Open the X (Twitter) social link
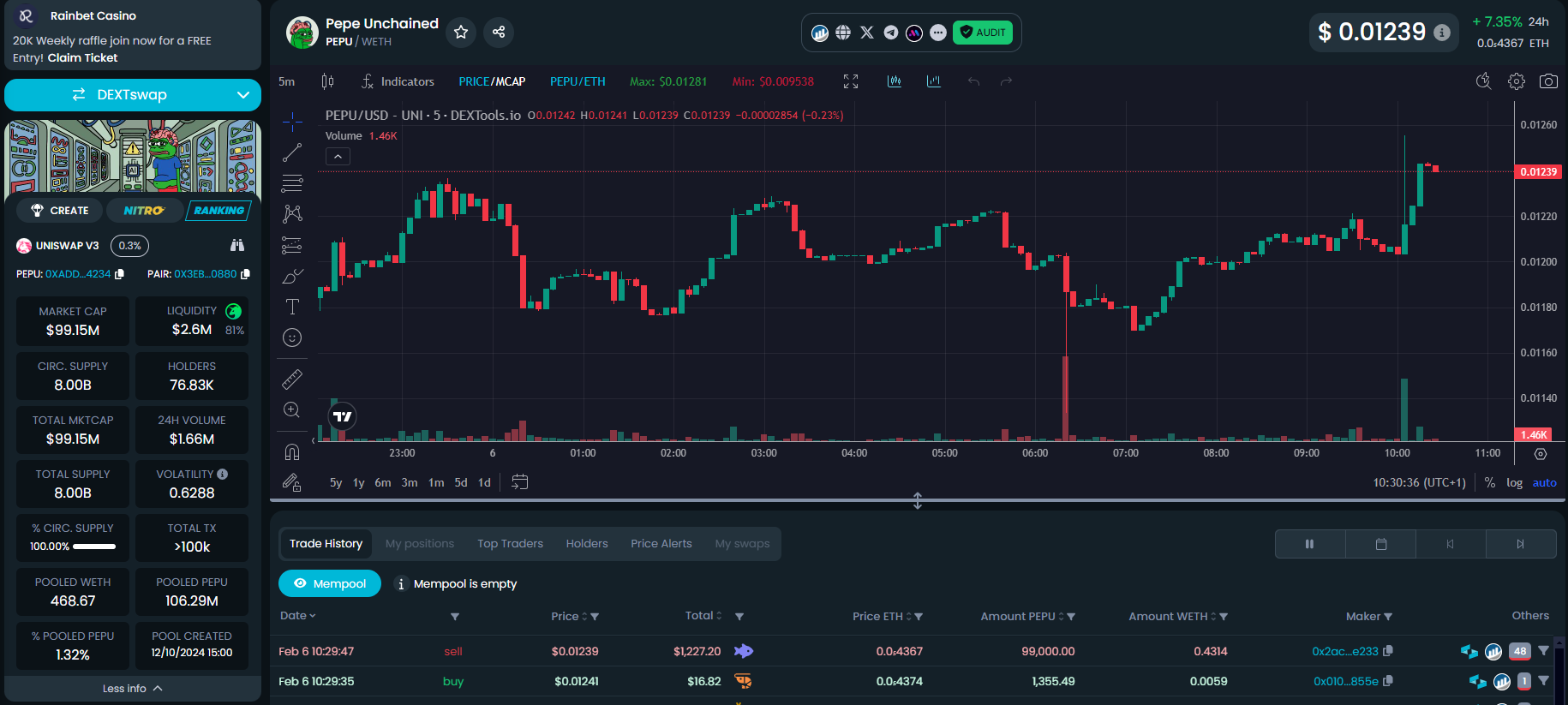This screenshot has width=1568, height=705. click(867, 33)
